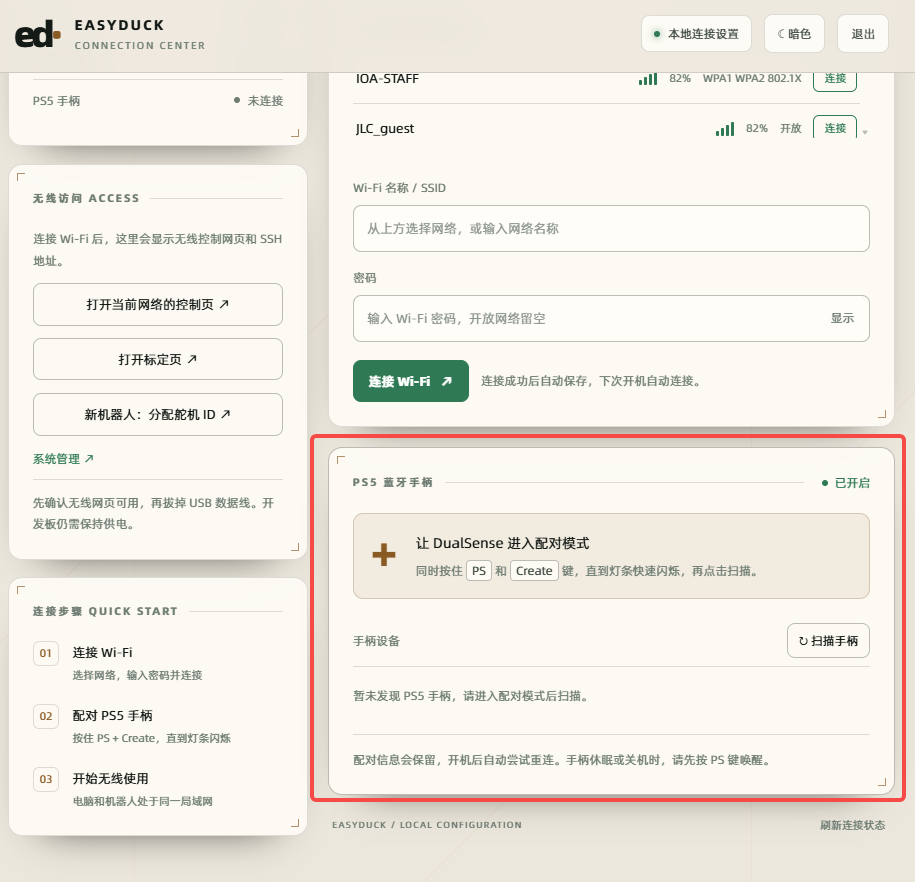Viewport: 915px width, 882px height.
Task: Toggle the 暗色 dark mode button
Action: [794, 34]
